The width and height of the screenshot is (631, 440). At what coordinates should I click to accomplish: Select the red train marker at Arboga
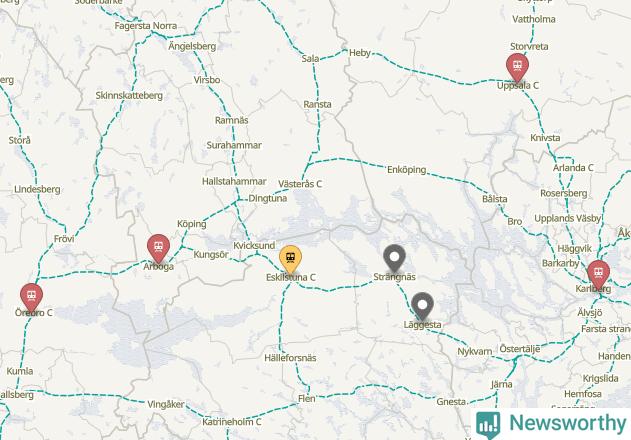[159, 247]
